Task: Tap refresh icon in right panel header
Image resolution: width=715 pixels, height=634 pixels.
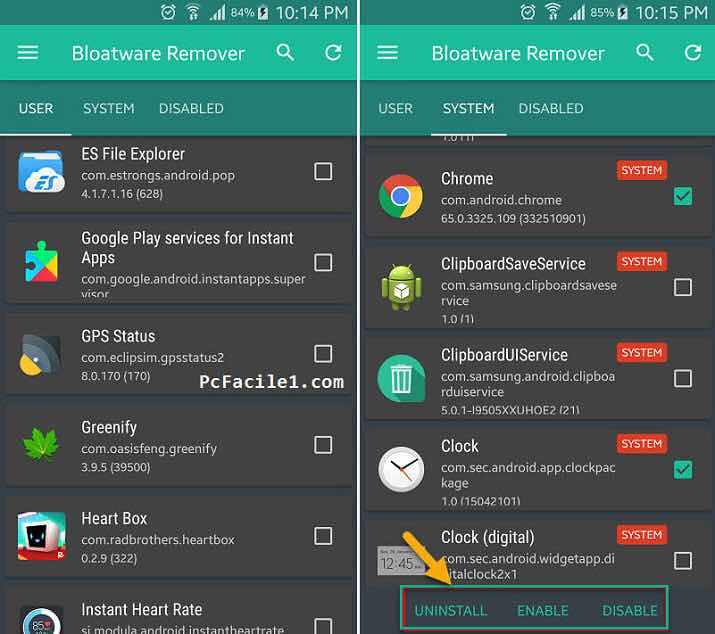Action: coord(693,53)
